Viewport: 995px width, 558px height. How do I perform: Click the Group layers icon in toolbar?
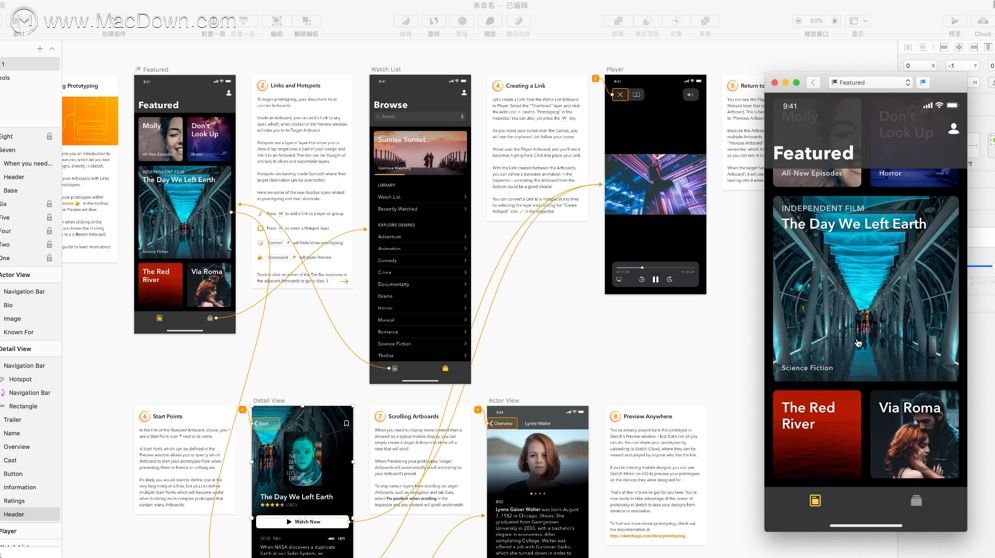[277, 21]
